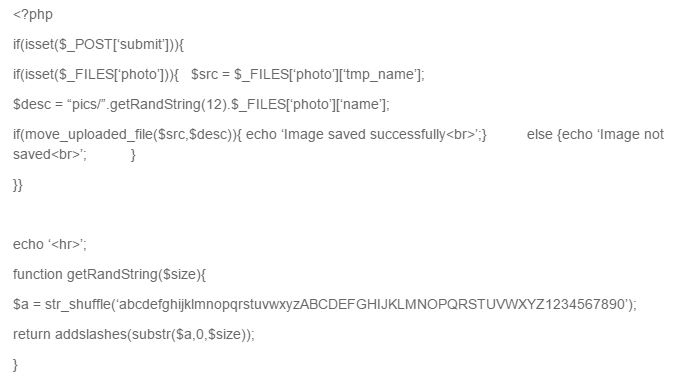686x377 pixels.
Task: Click the $src variable assignment
Action: (308, 74)
